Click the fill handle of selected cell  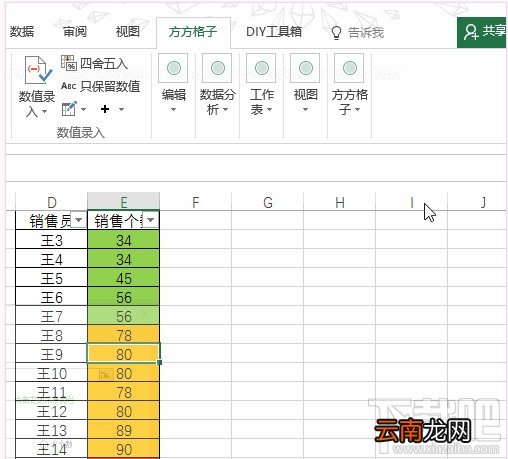point(160,362)
